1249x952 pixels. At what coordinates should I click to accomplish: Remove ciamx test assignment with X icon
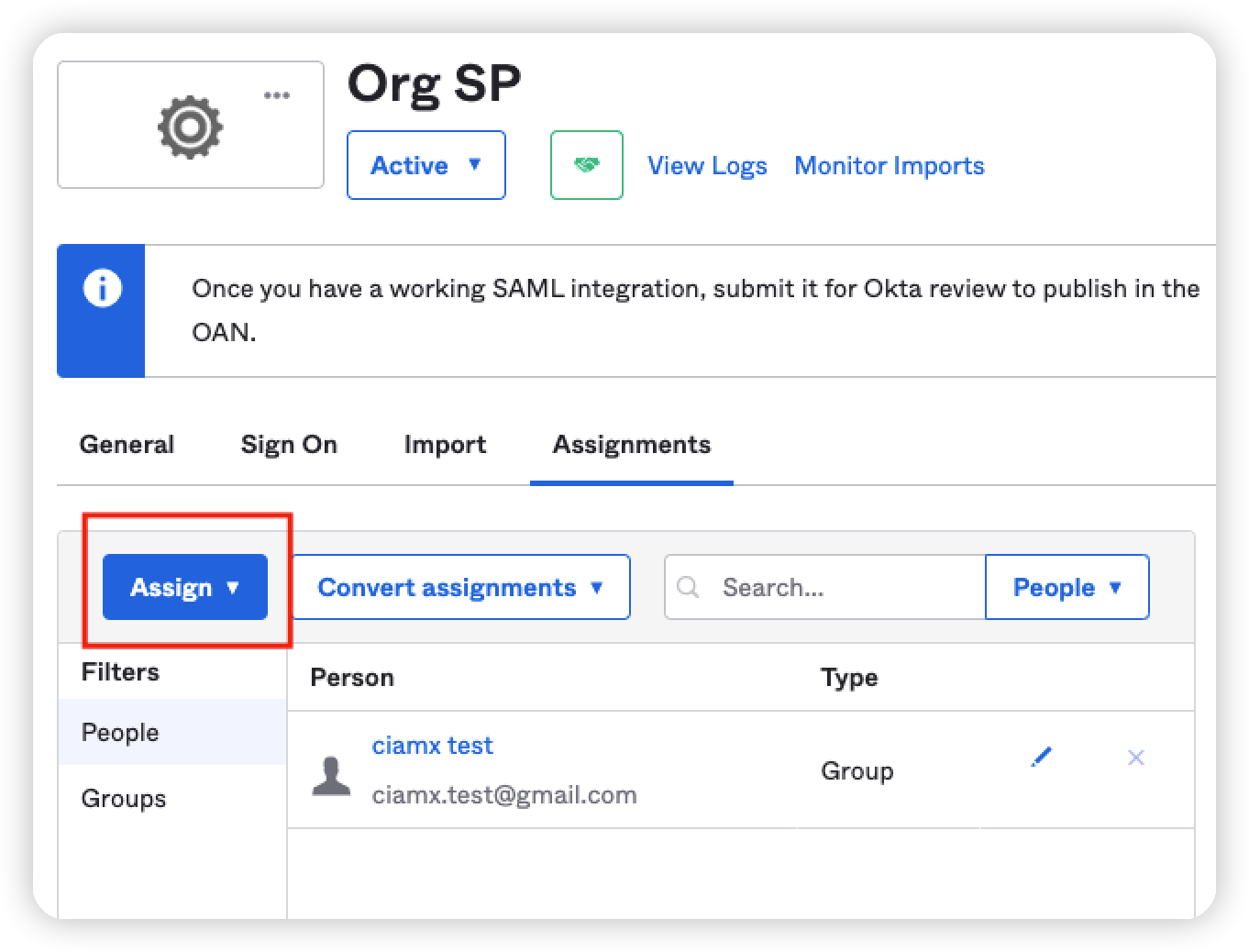click(1135, 758)
